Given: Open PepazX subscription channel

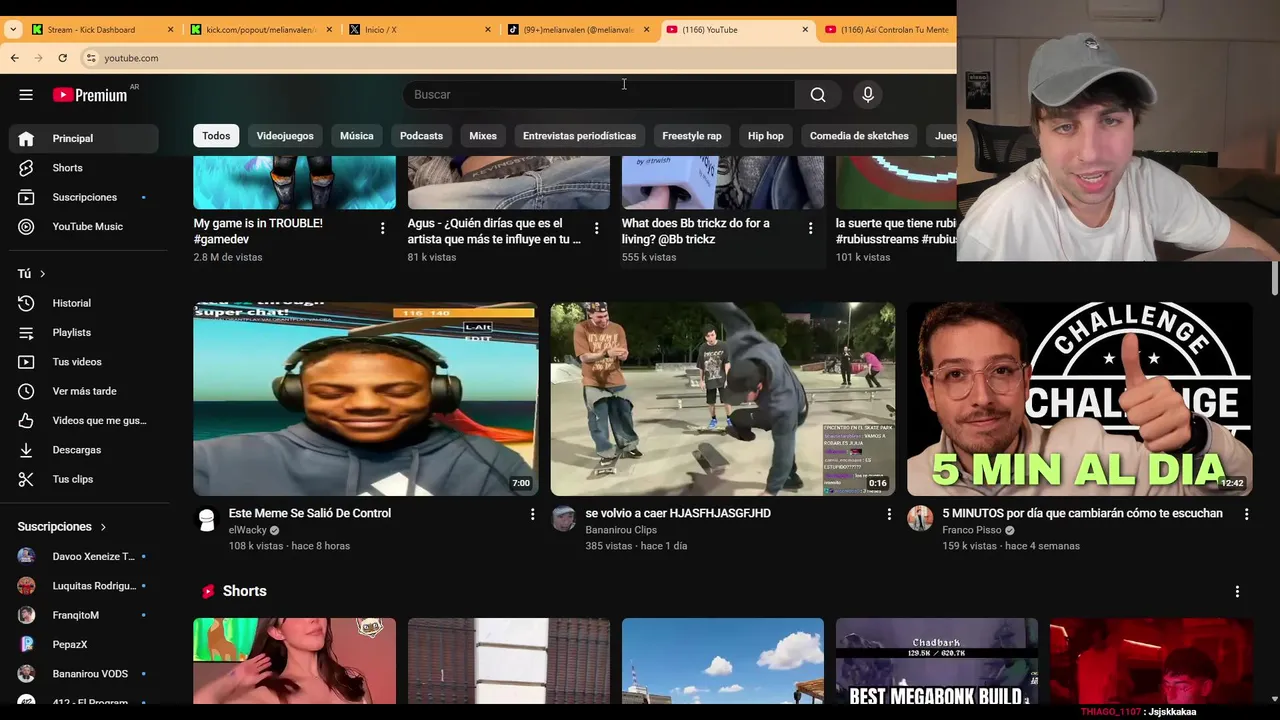Looking at the screenshot, I should point(84,645).
